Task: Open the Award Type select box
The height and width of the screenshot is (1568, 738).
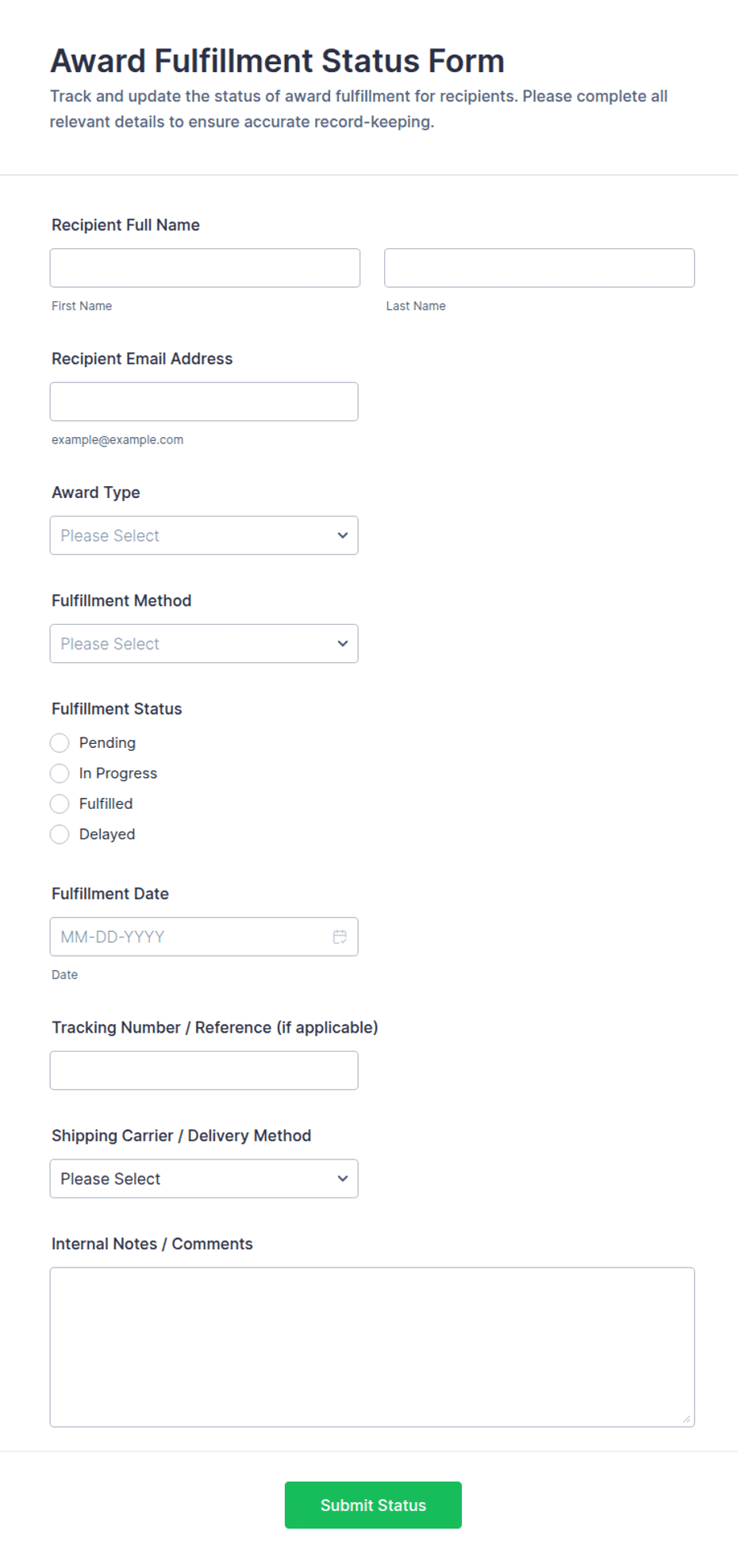Action: (x=204, y=535)
